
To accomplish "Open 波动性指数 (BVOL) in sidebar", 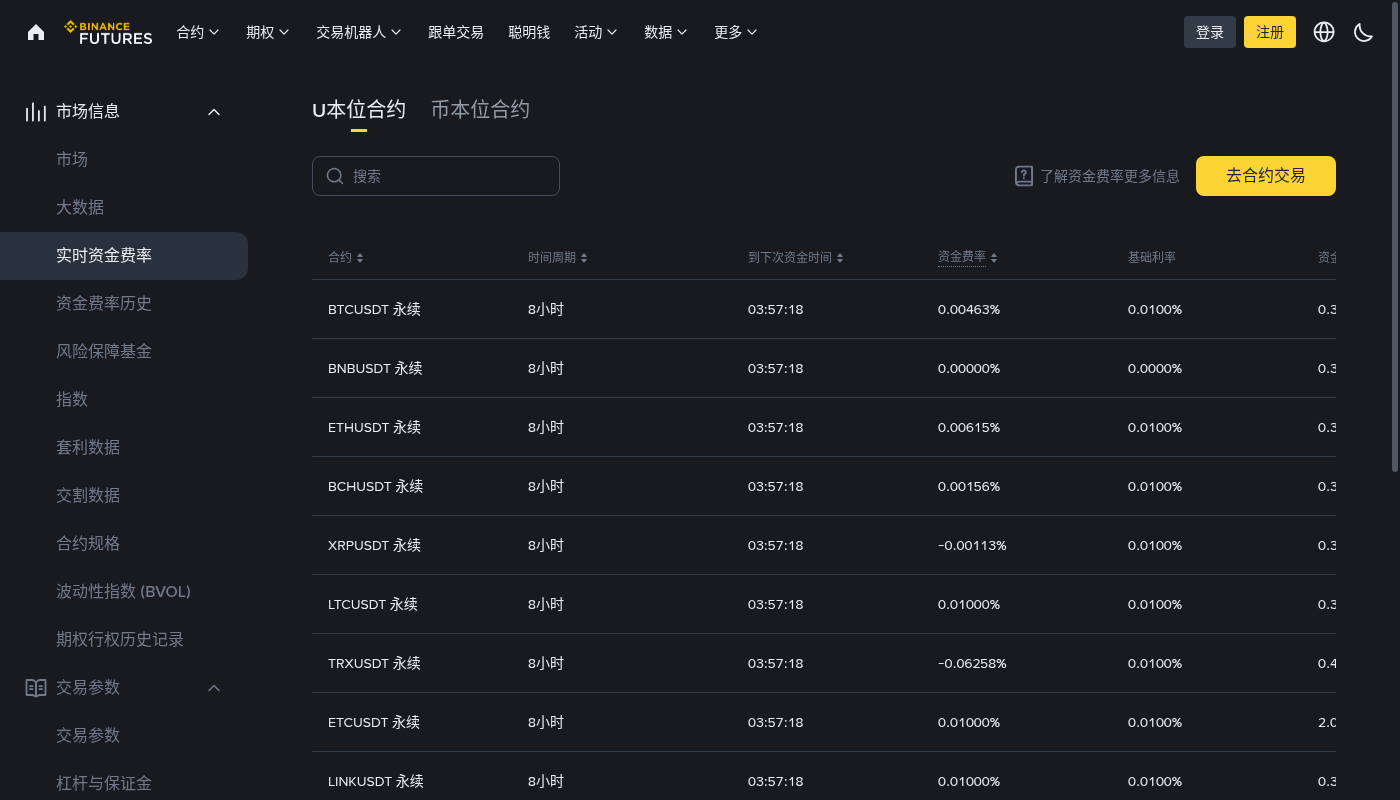I will pyautogui.click(x=123, y=592).
